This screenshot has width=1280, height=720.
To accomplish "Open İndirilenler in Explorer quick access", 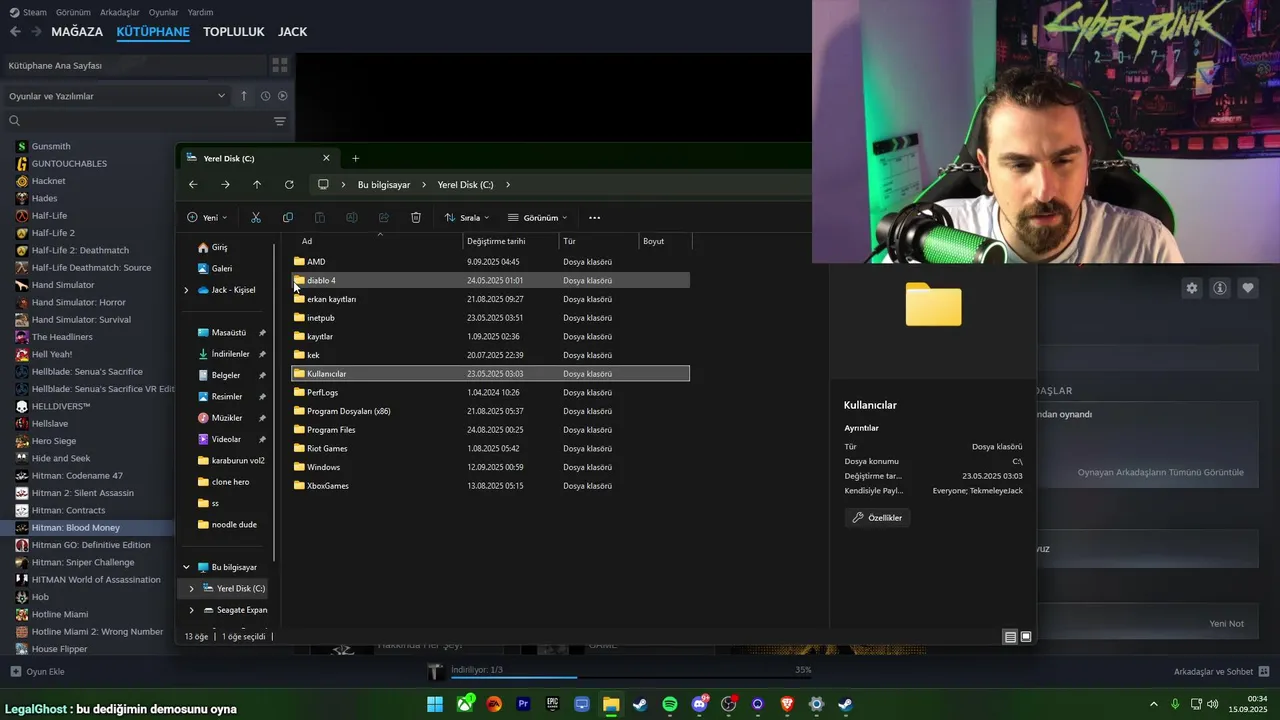I will (x=230, y=354).
